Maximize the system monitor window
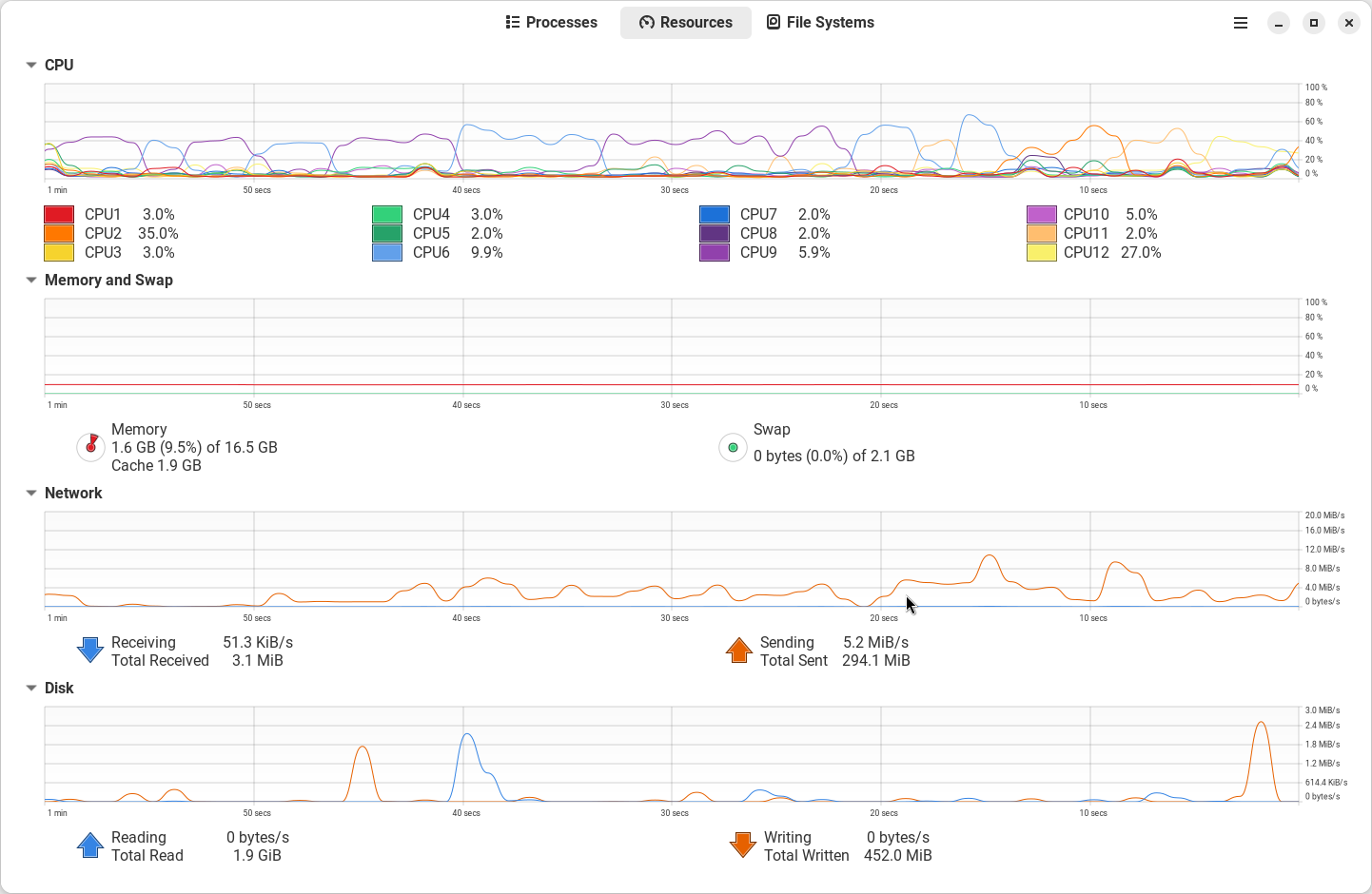Image resolution: width=1372 pixels, height=894 pixels. coord(1314,23)
